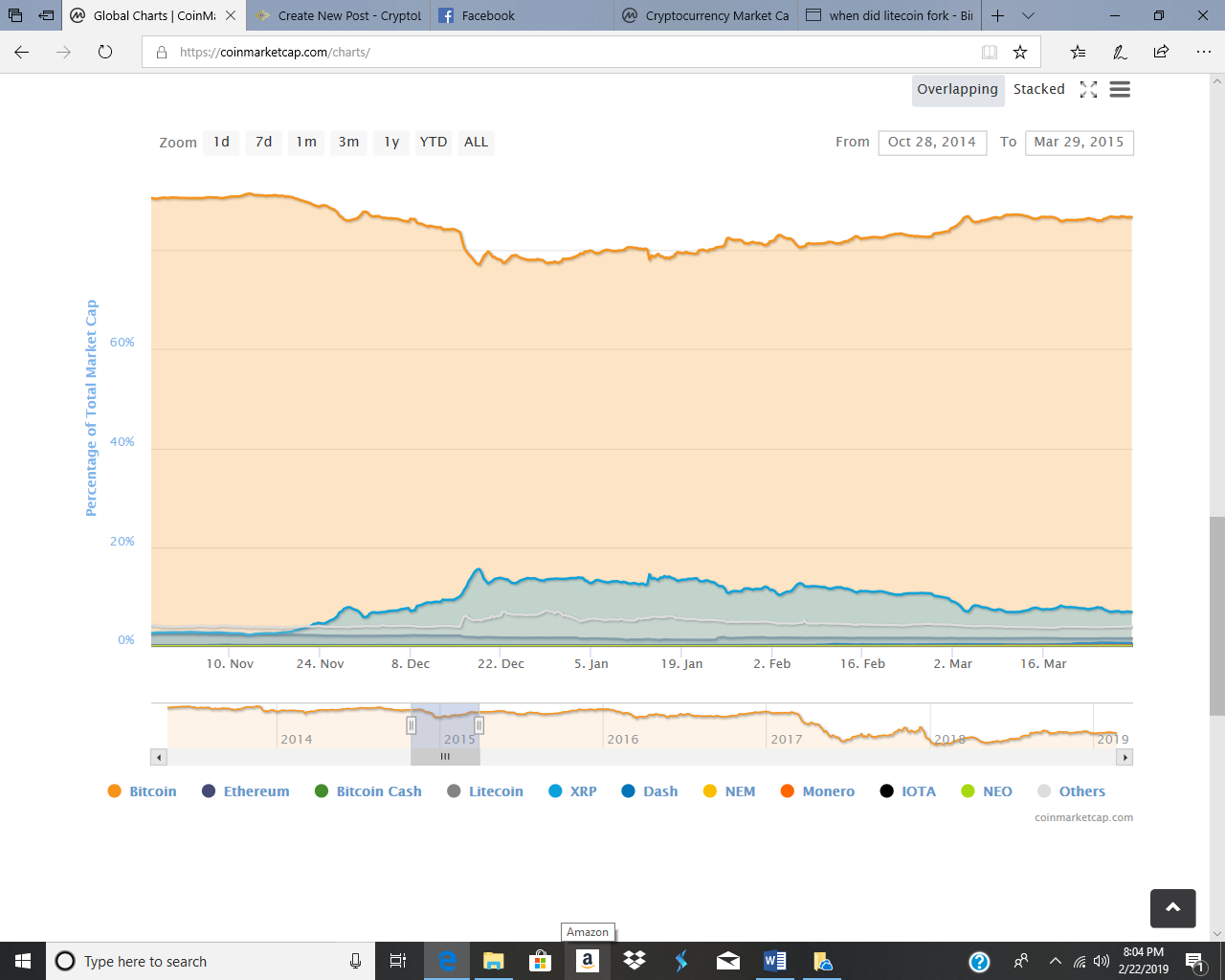Viewport: 1225px width, 980px height.
Task: Set chart zoom to 1m
Action: coord(306,142)
